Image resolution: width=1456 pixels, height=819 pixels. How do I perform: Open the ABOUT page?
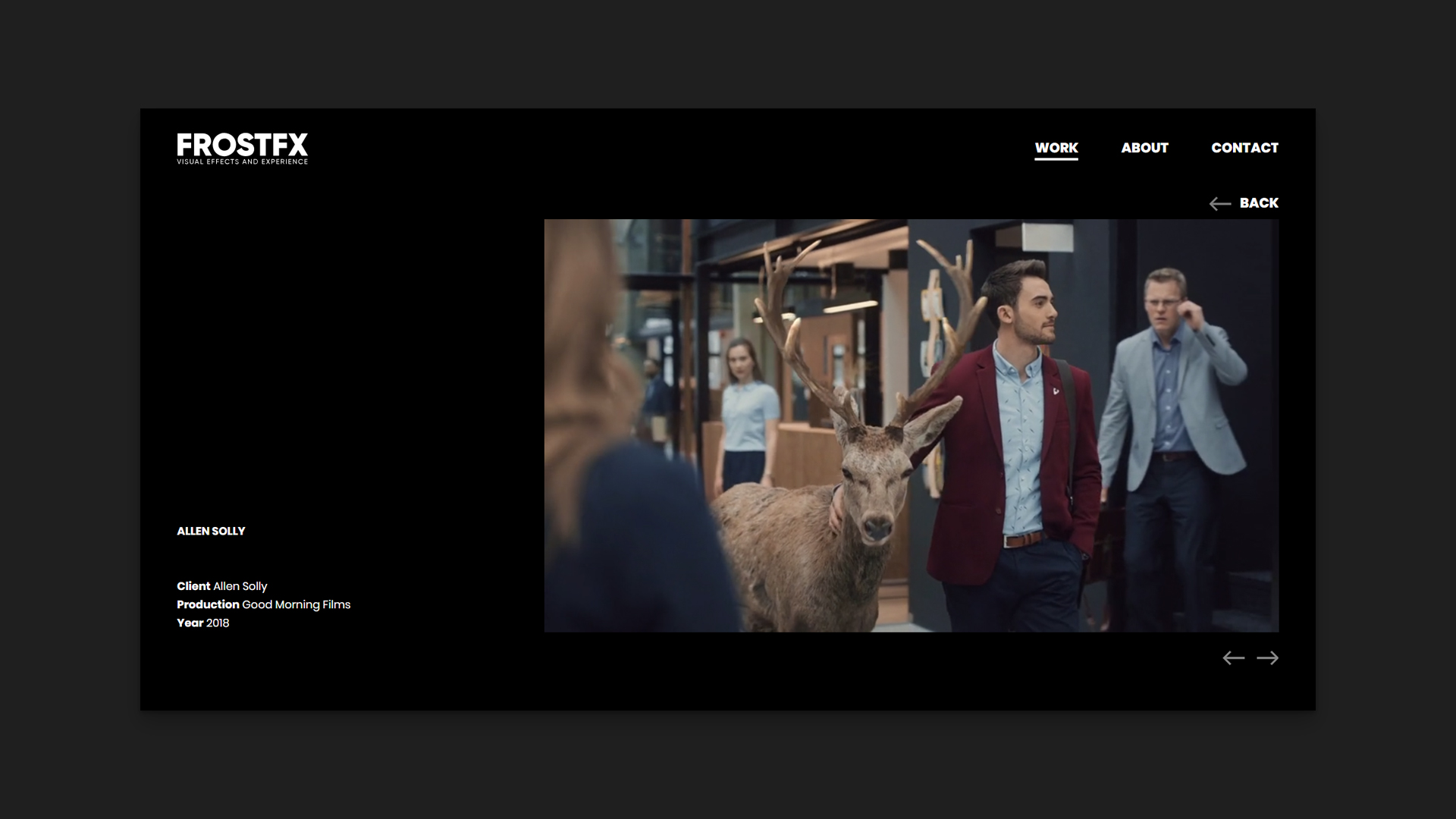pos(1144,148)
